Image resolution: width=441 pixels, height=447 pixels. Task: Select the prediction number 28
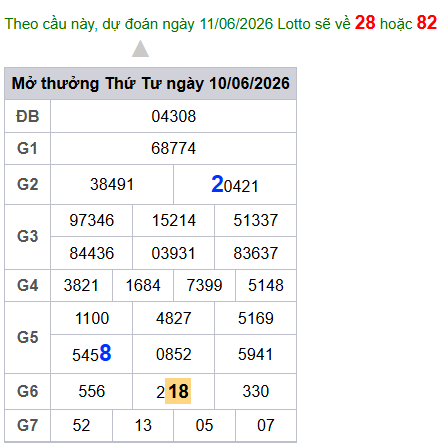pos(365,23)
